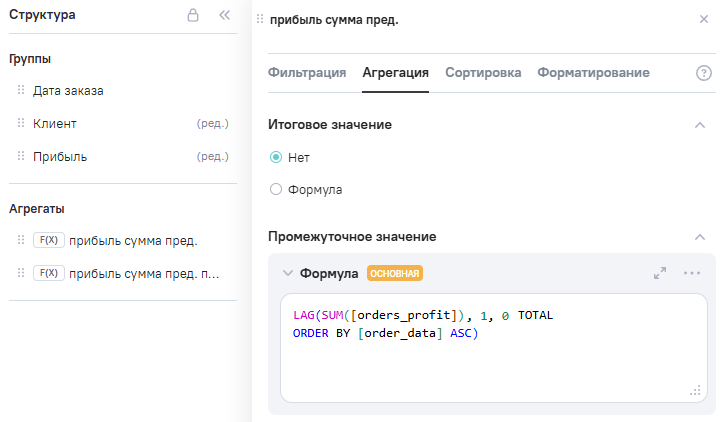Viewport: 728px width, 422px height.
Task: Click (ред.) link next to Прибыль
Action: tap(212, 157)
